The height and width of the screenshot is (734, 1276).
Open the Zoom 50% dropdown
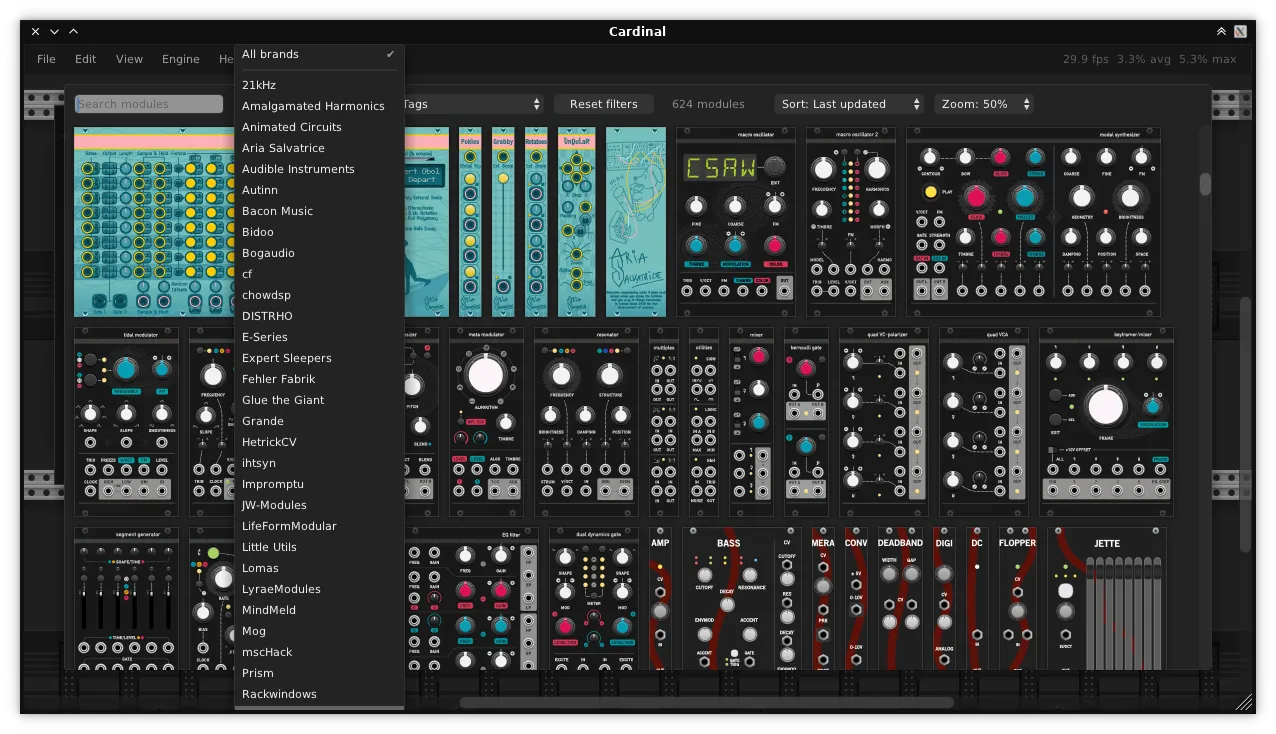click(983, 104)
